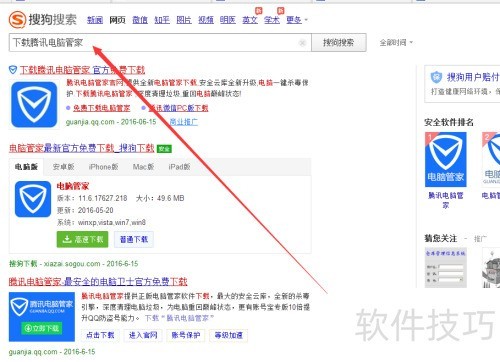
Task: Select the 安卓版 tab
Action: (63, 167)
